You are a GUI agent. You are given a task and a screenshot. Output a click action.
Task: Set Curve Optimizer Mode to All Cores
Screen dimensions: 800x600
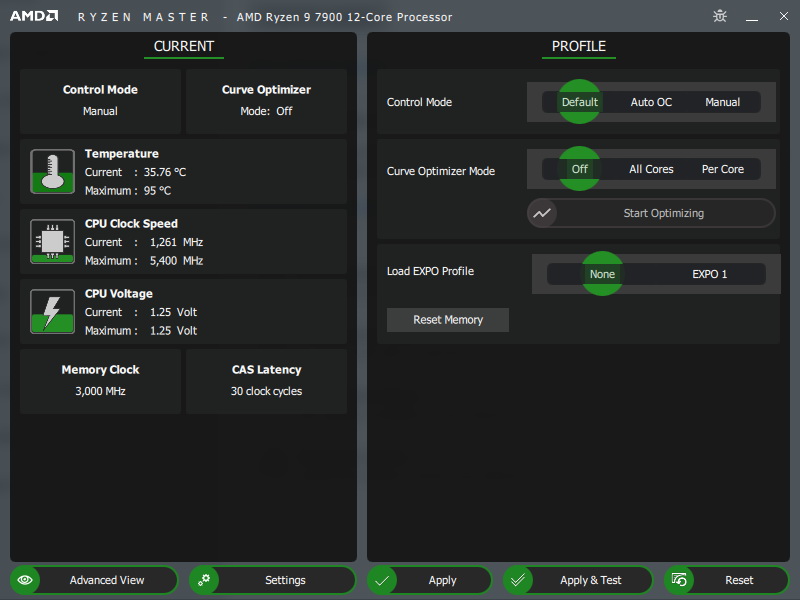651,169
